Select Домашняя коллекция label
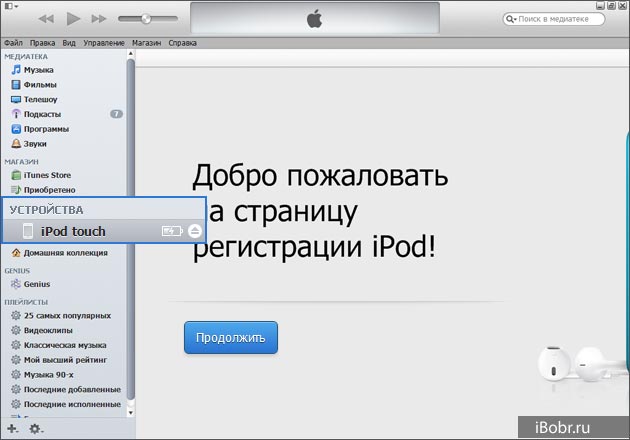The width and height of the screenshot is (630, 440). 65,253
